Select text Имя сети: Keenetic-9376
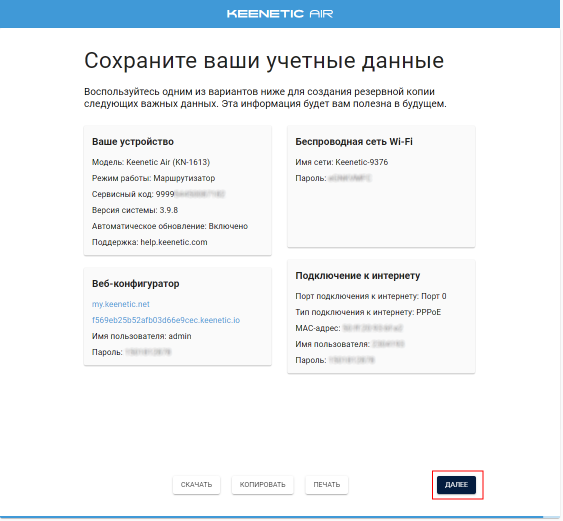This screenshot has height=521, width=563. coord(342,162)
